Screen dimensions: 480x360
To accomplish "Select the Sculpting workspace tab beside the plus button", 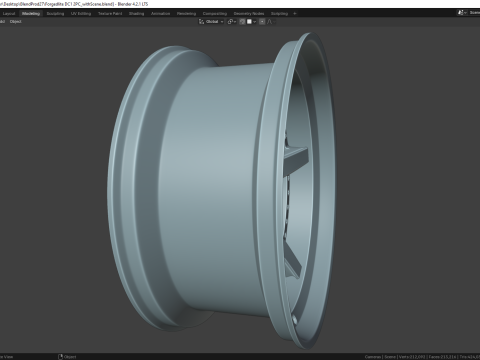I will click(279, 14).
